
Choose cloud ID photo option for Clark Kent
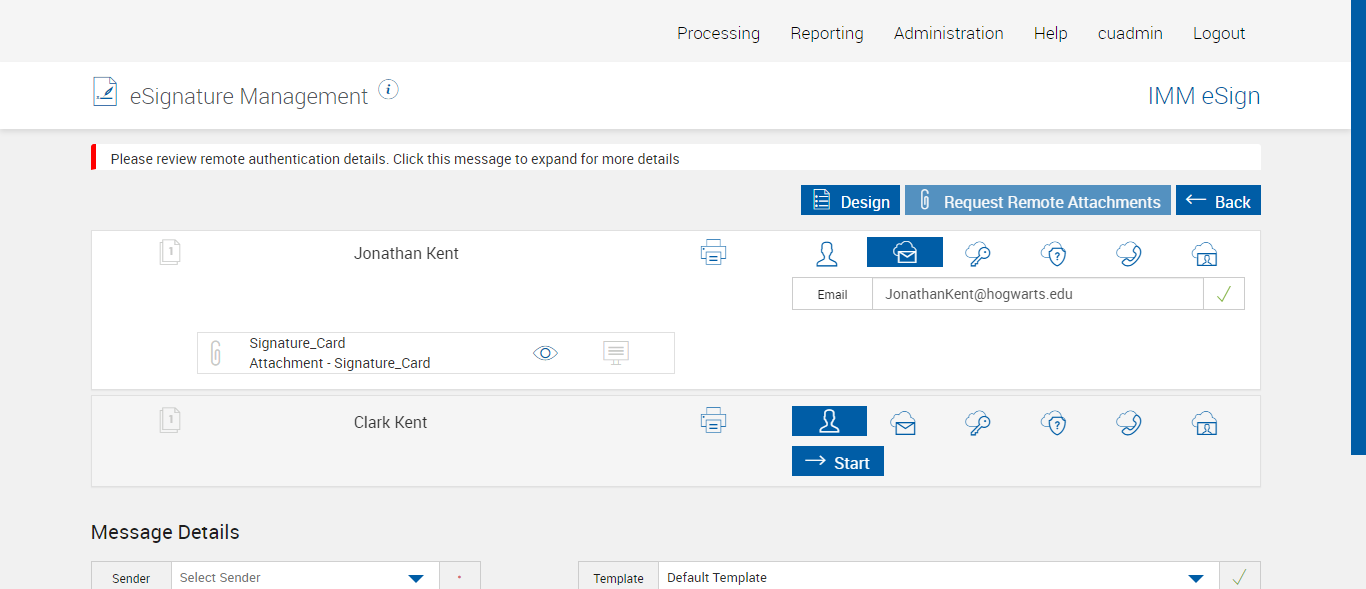[x=1205, y=423]
